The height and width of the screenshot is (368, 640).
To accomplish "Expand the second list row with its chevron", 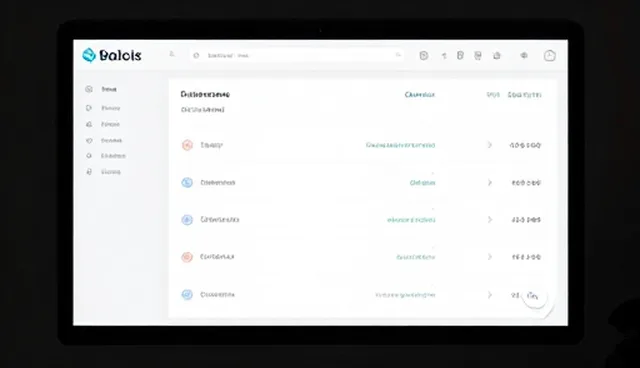I will (x=489, y=182).
